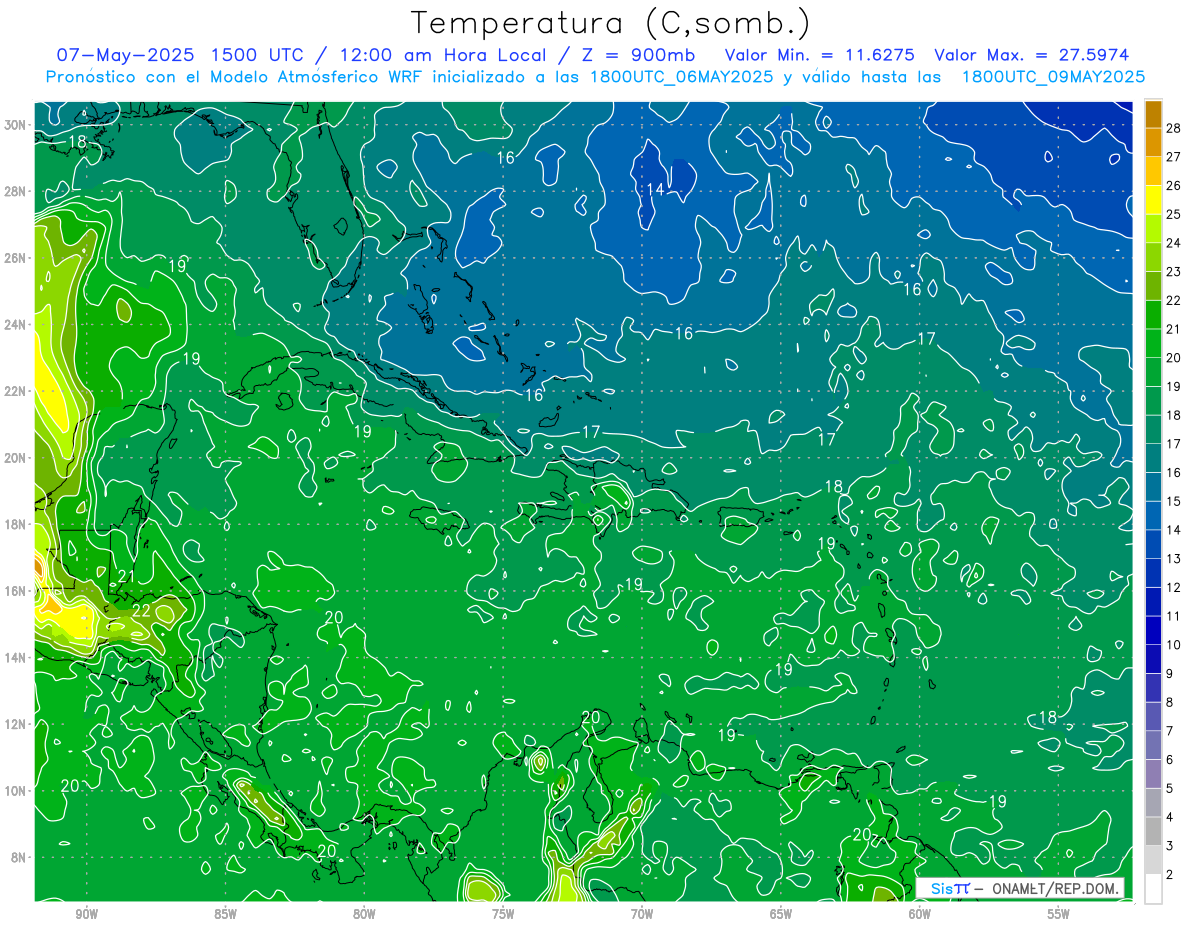The width and height of the screenshot is (1200, 927).
Task: Click the bright yellow legend band between 25 and 26
Action: pos(1153,200)
